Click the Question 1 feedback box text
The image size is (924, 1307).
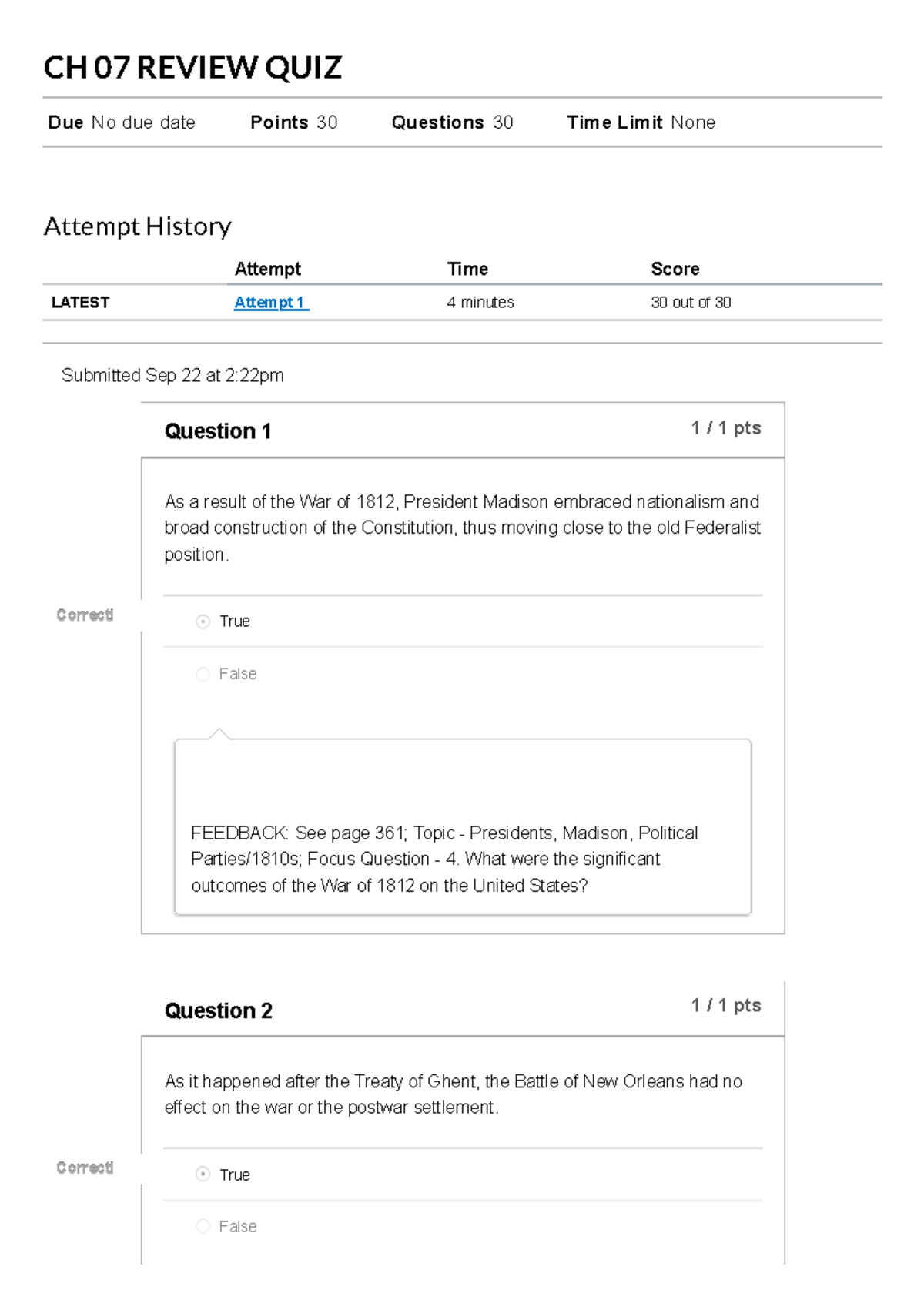tap(444, 860)
